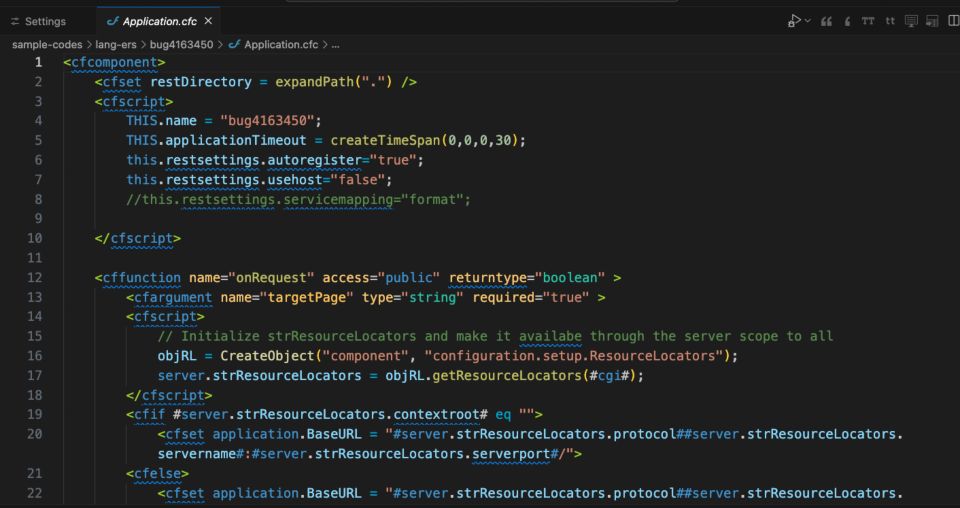
Task: Click the breadcrumb ellipsis symbol item
Action: pos(335,45)
